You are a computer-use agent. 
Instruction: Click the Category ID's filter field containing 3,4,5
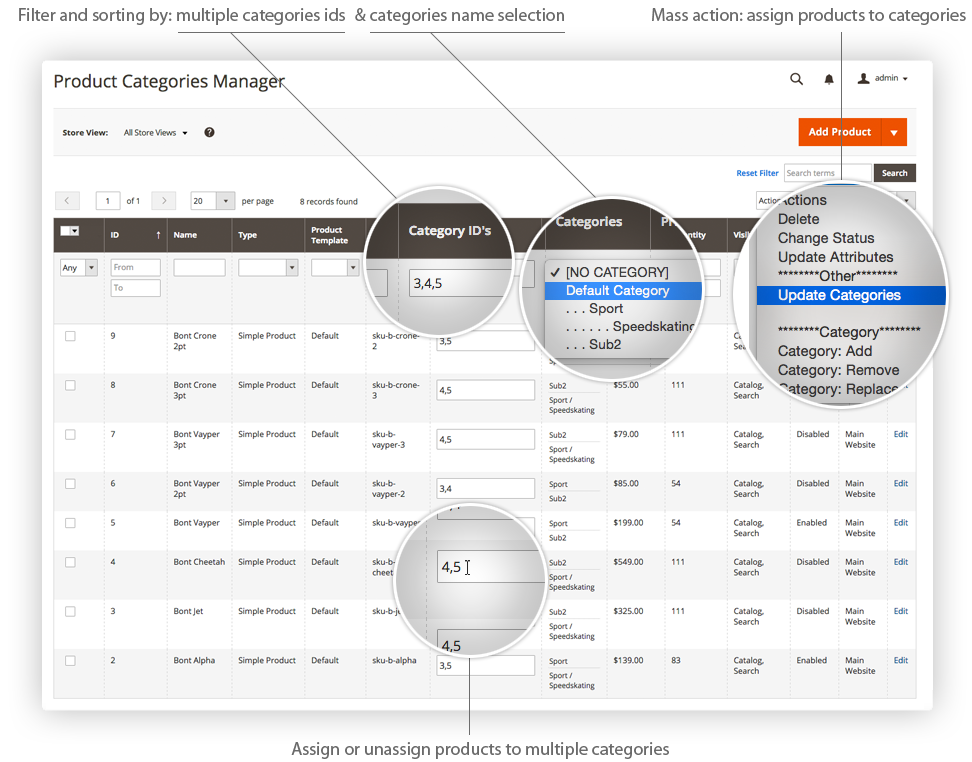coord(459,283)
